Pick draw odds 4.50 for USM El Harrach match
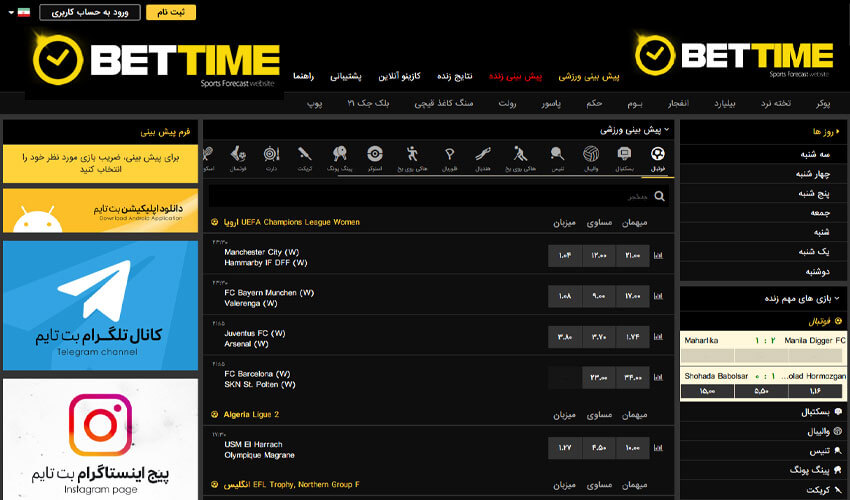 coord(599,448)
